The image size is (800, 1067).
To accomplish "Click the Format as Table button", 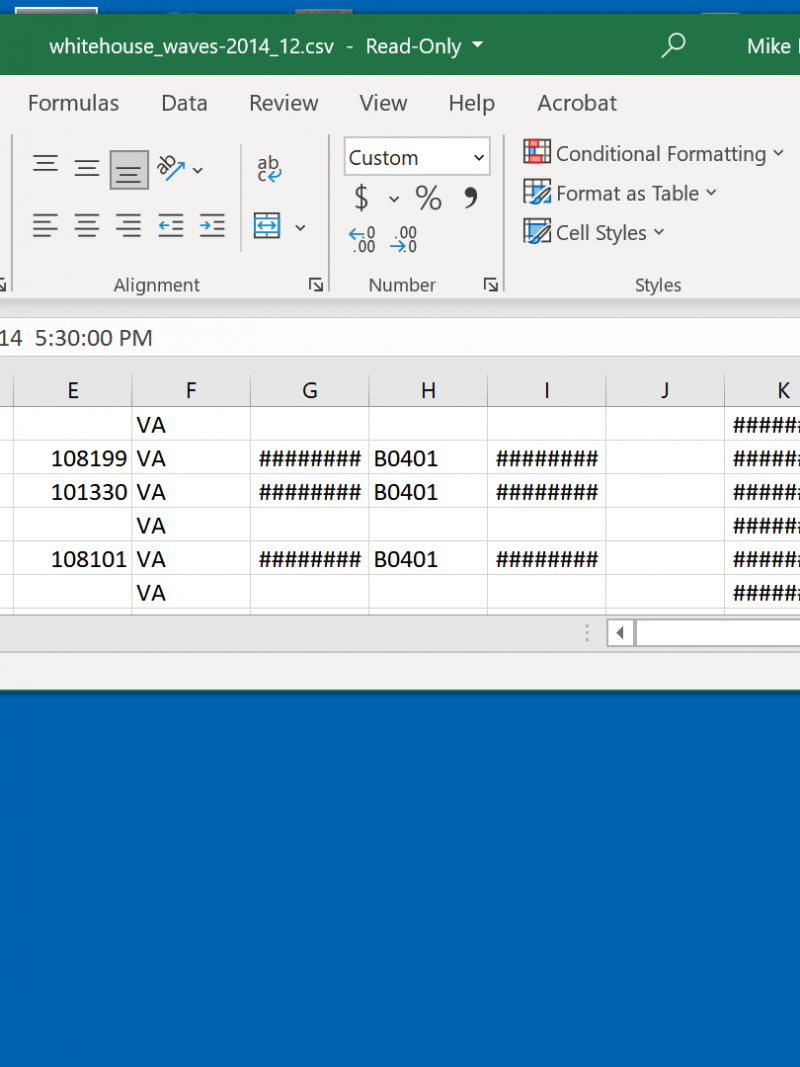I will 620,193.
